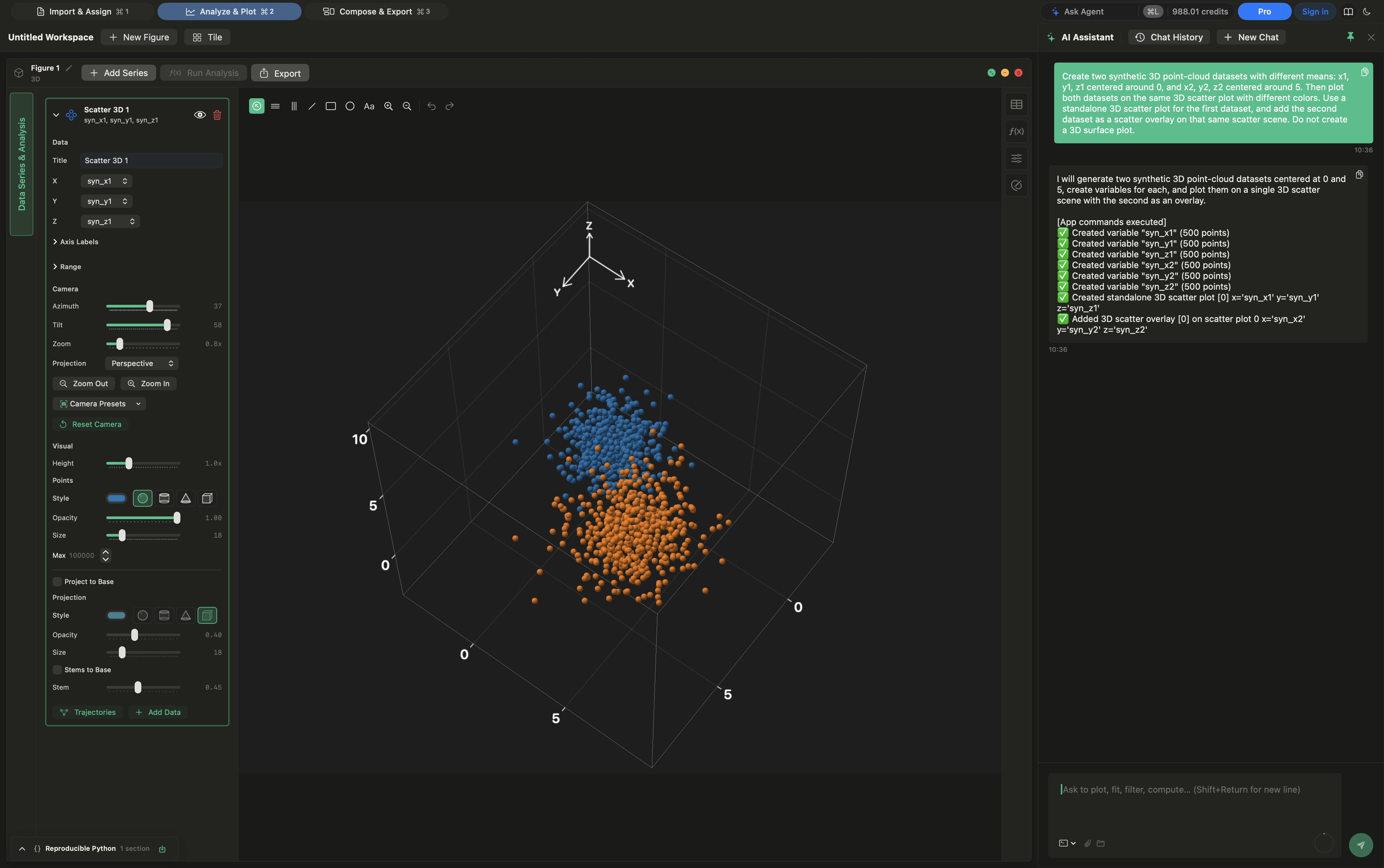Open the book documentation icon

pos(1348,11)
